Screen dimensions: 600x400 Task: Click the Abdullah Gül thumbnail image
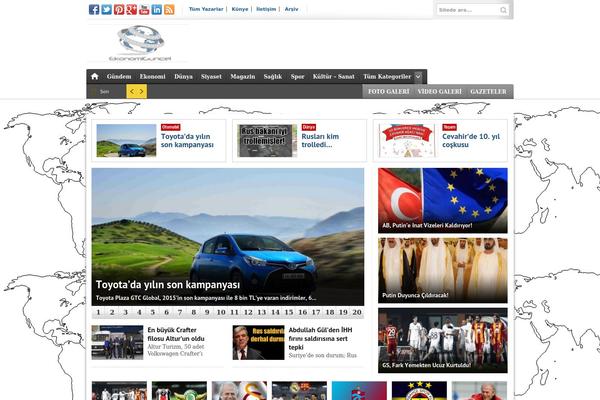(258, 342)
